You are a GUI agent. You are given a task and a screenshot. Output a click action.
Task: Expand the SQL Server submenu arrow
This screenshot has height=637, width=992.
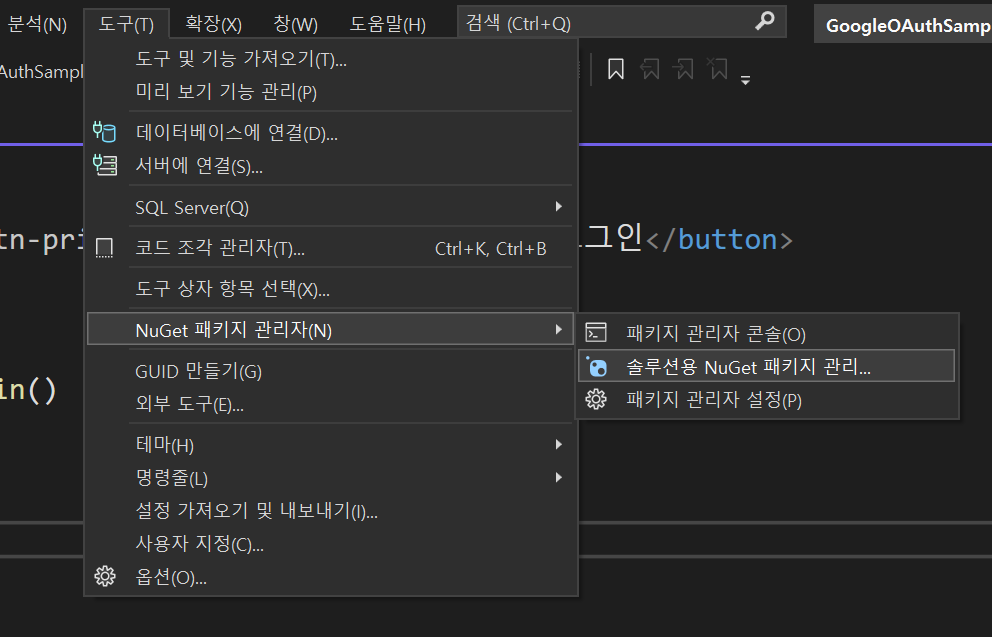[558, 206]
